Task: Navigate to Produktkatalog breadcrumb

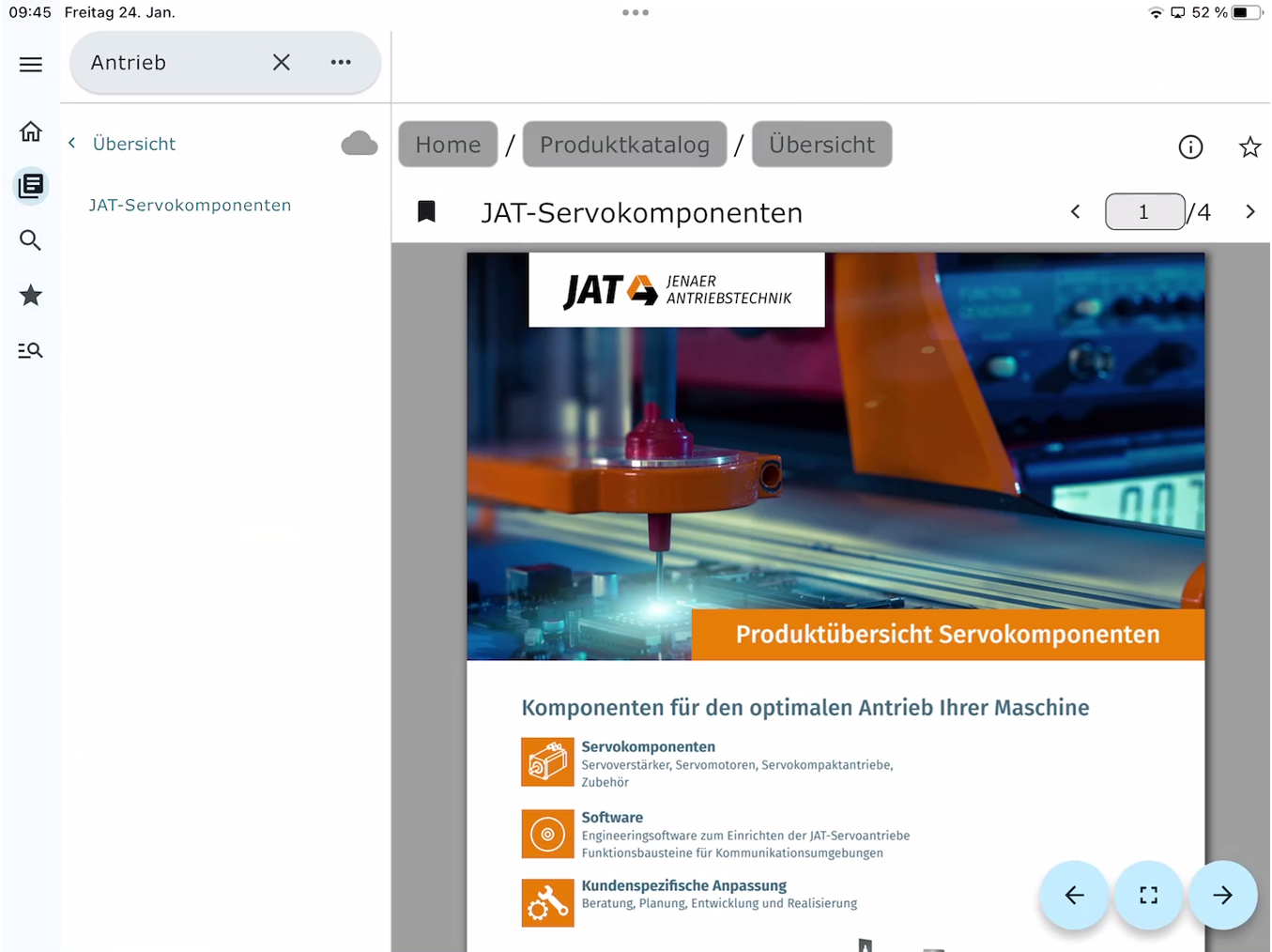Action: coord(624,145)
